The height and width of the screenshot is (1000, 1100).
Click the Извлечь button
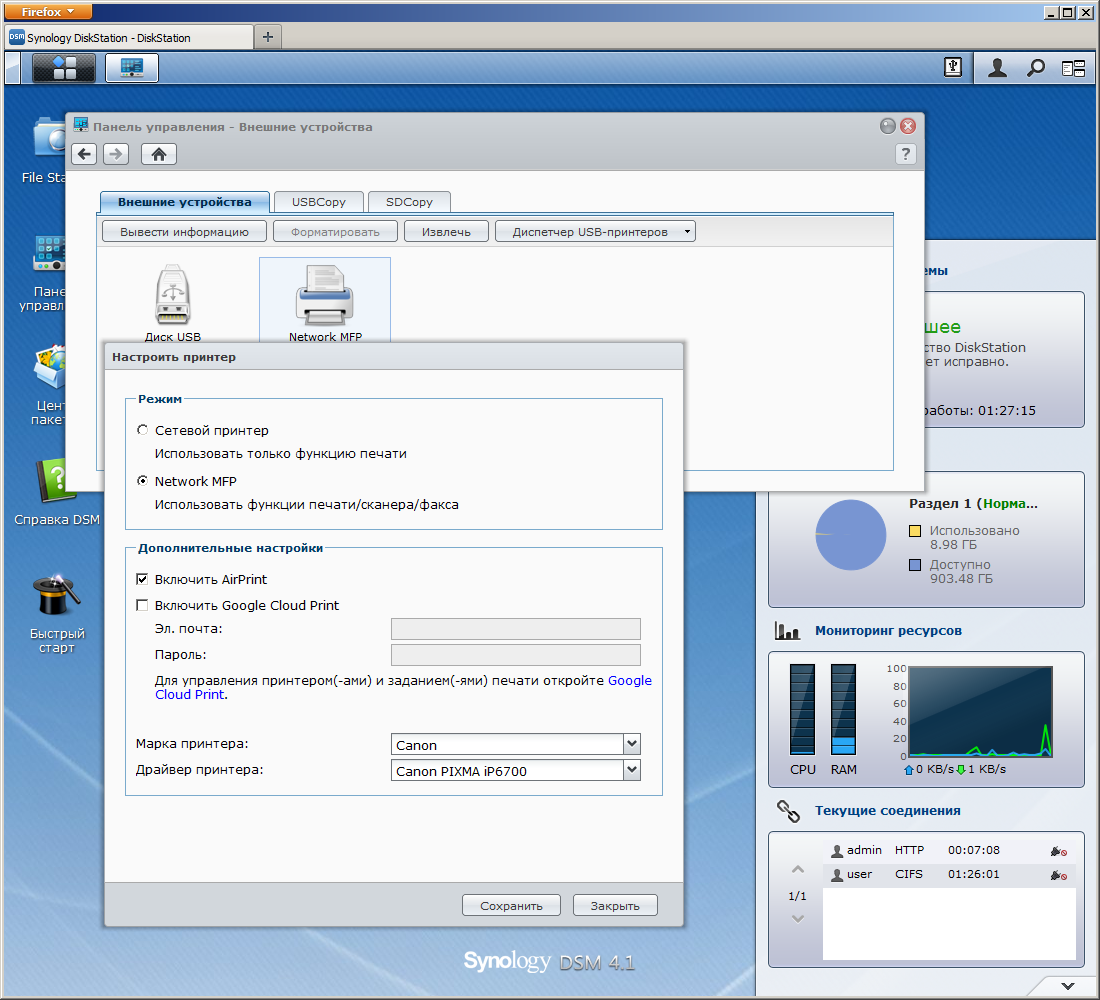pyautogui.click(x=446, y=232)
